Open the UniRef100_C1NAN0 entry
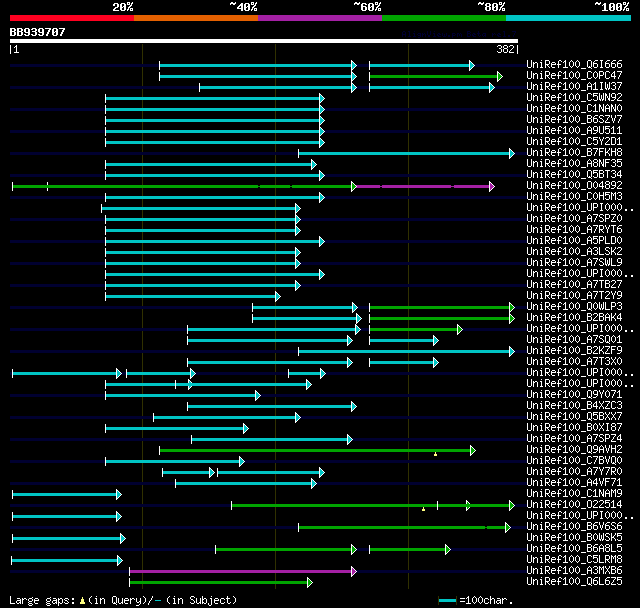640x608 pixels. pyautogui.click(x=574, y=109)
